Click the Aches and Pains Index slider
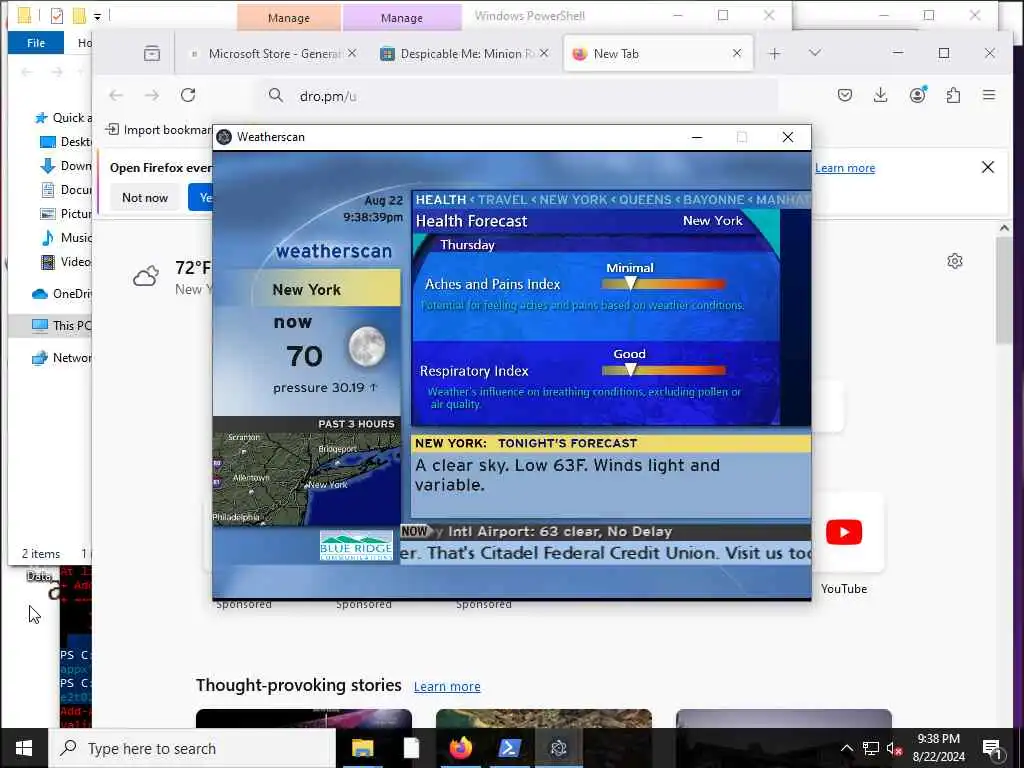1024x768 pixels. (x=663, y=283)
